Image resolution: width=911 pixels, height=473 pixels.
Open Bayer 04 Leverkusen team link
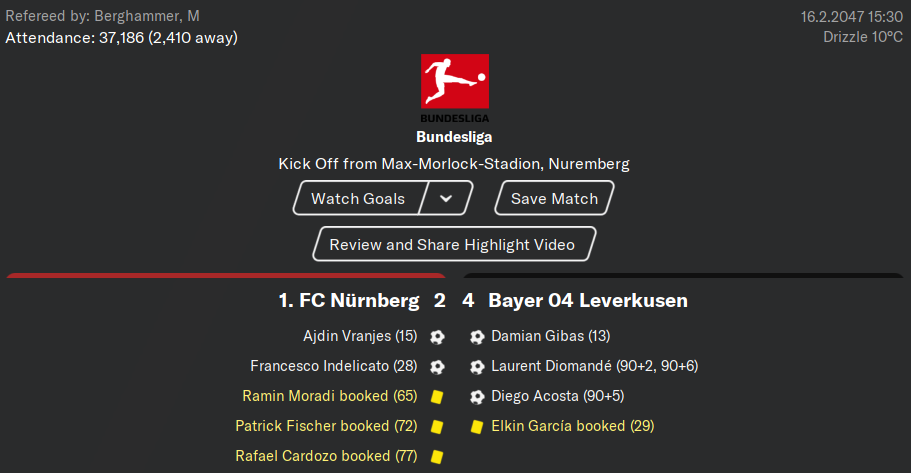tap(588, 300)
